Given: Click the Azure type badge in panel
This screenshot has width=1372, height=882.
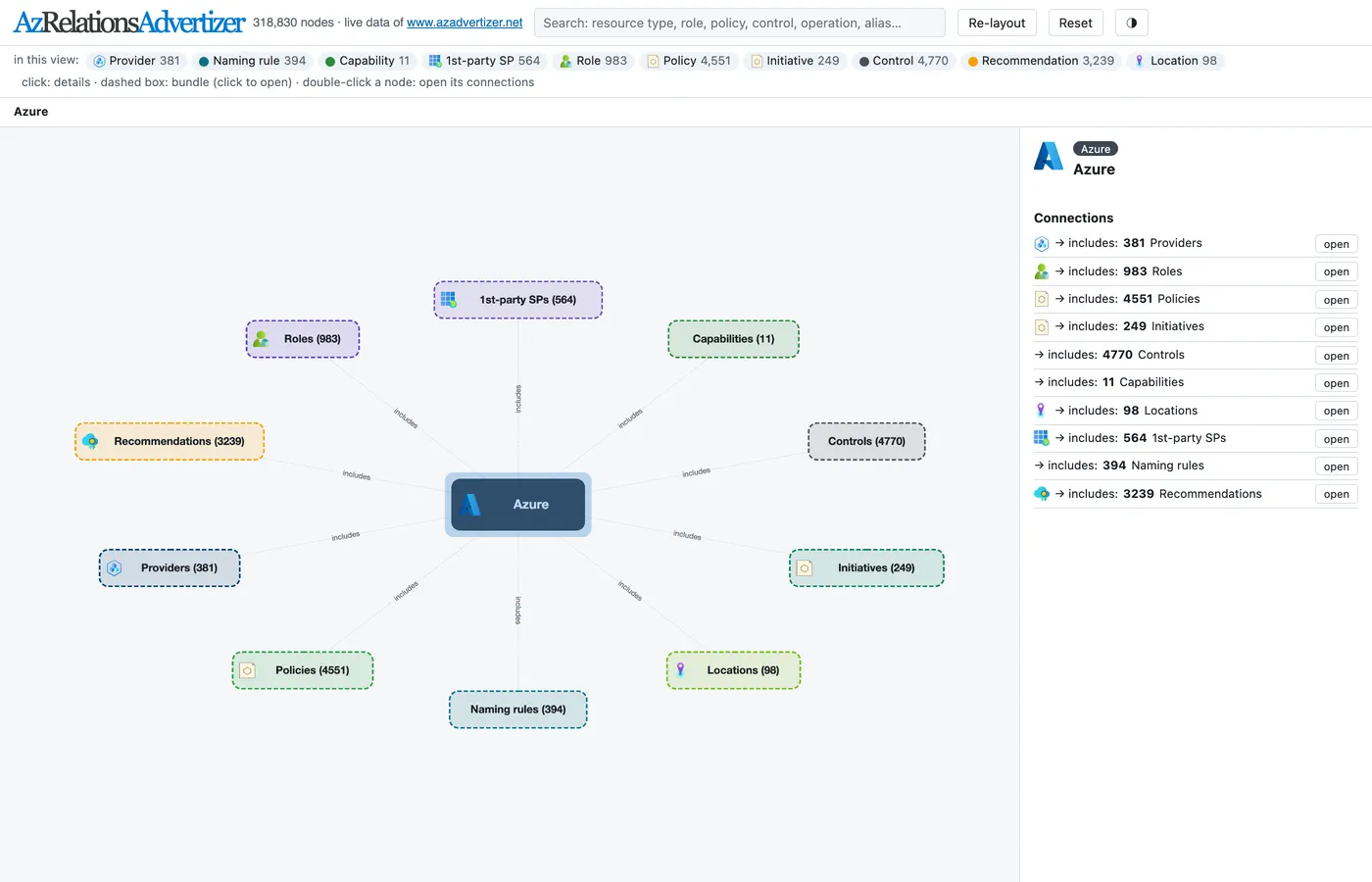Looking at the screenshot, I should coord(1096,149).
